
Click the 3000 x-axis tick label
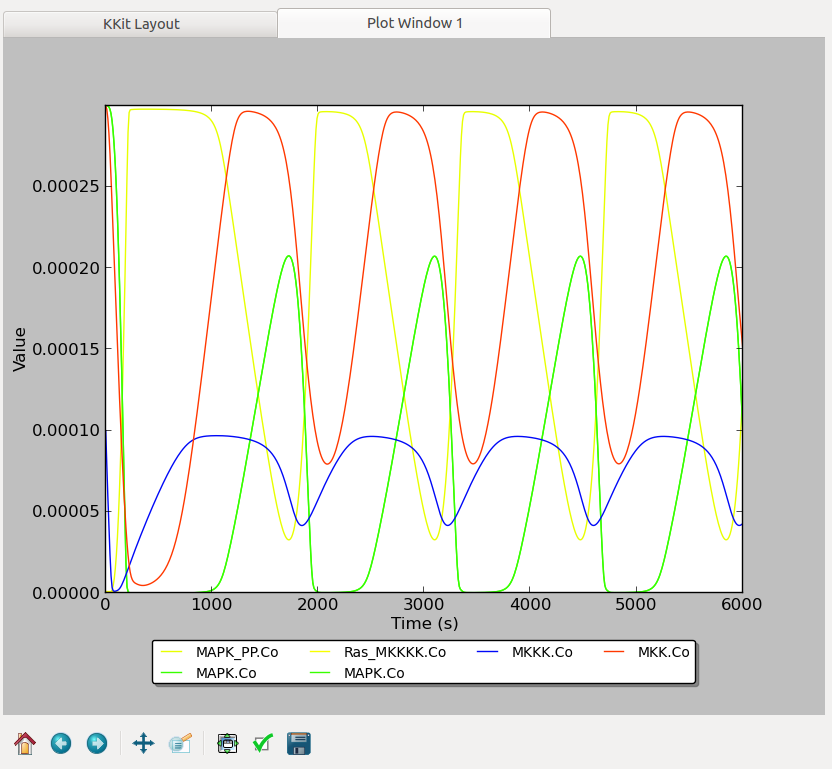coord(423,604)
